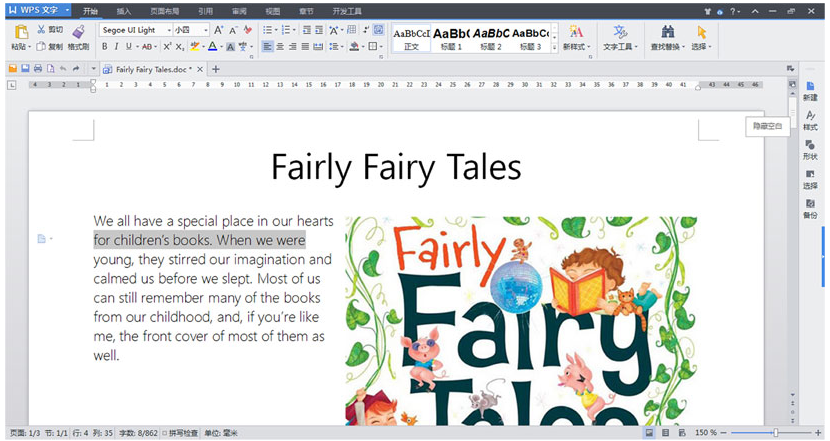Toggle Bold formatting
The width and height of the screenshot is (830, 441).
tap(105, 47)
